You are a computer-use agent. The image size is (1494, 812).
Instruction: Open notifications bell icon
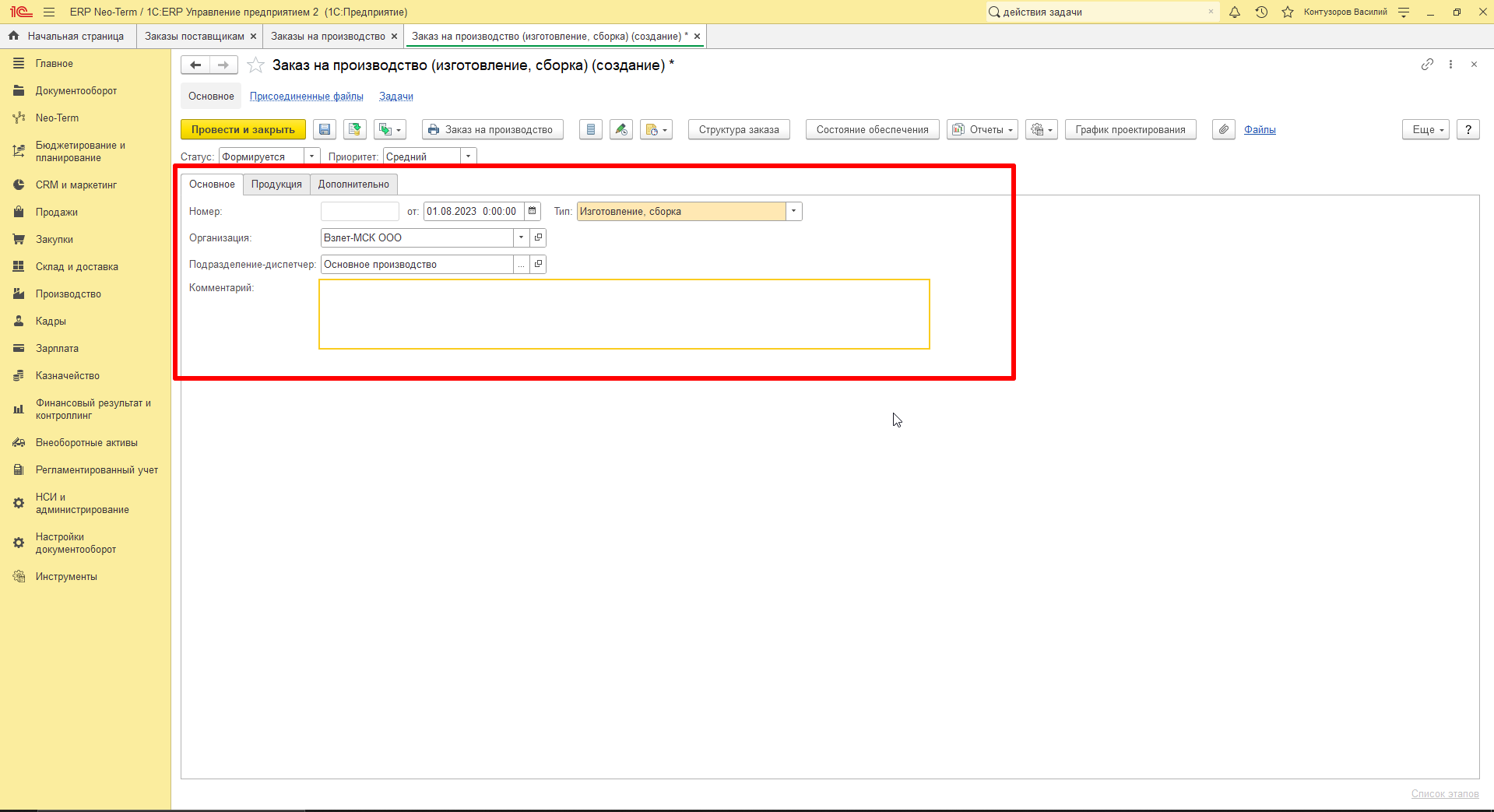click(1235, 12)
